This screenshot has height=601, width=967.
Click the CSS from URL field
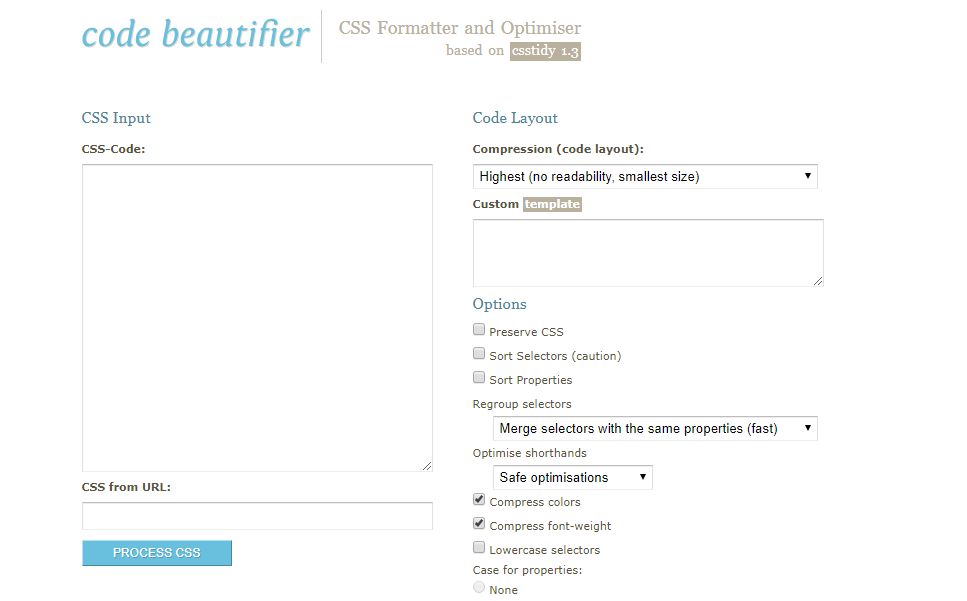pyautogui.click(x=257, y=516)
